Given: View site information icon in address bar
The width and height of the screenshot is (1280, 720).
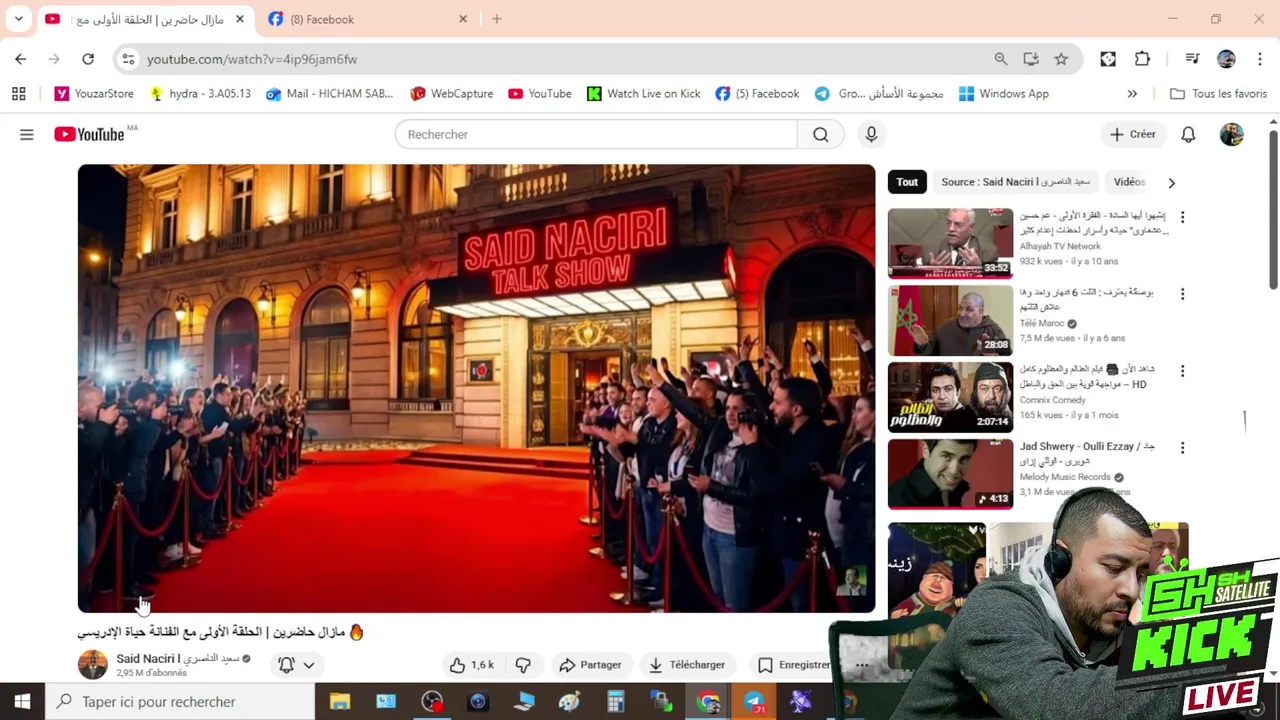Looking at the screenshot, I should click(x=128, y=59).
